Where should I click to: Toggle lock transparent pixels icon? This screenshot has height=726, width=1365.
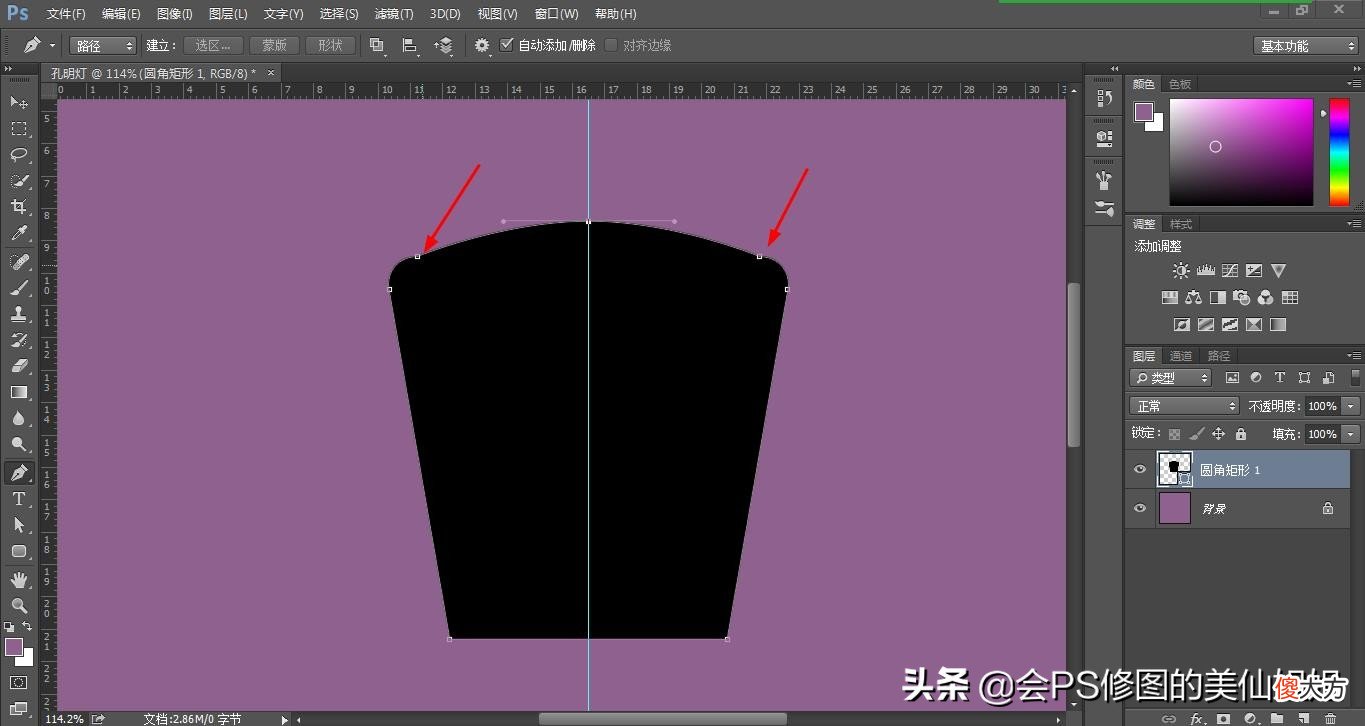1174,434
